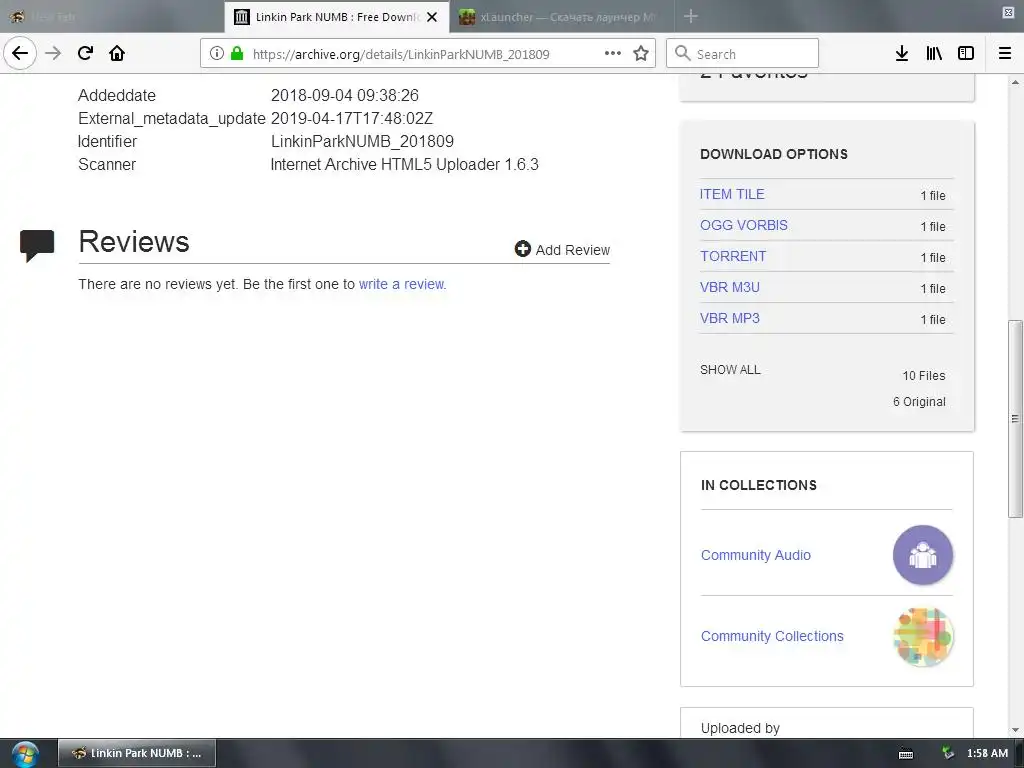Click the Add Review link text
The height and width of the screenshot is (768, 1024).
point(572,250)
